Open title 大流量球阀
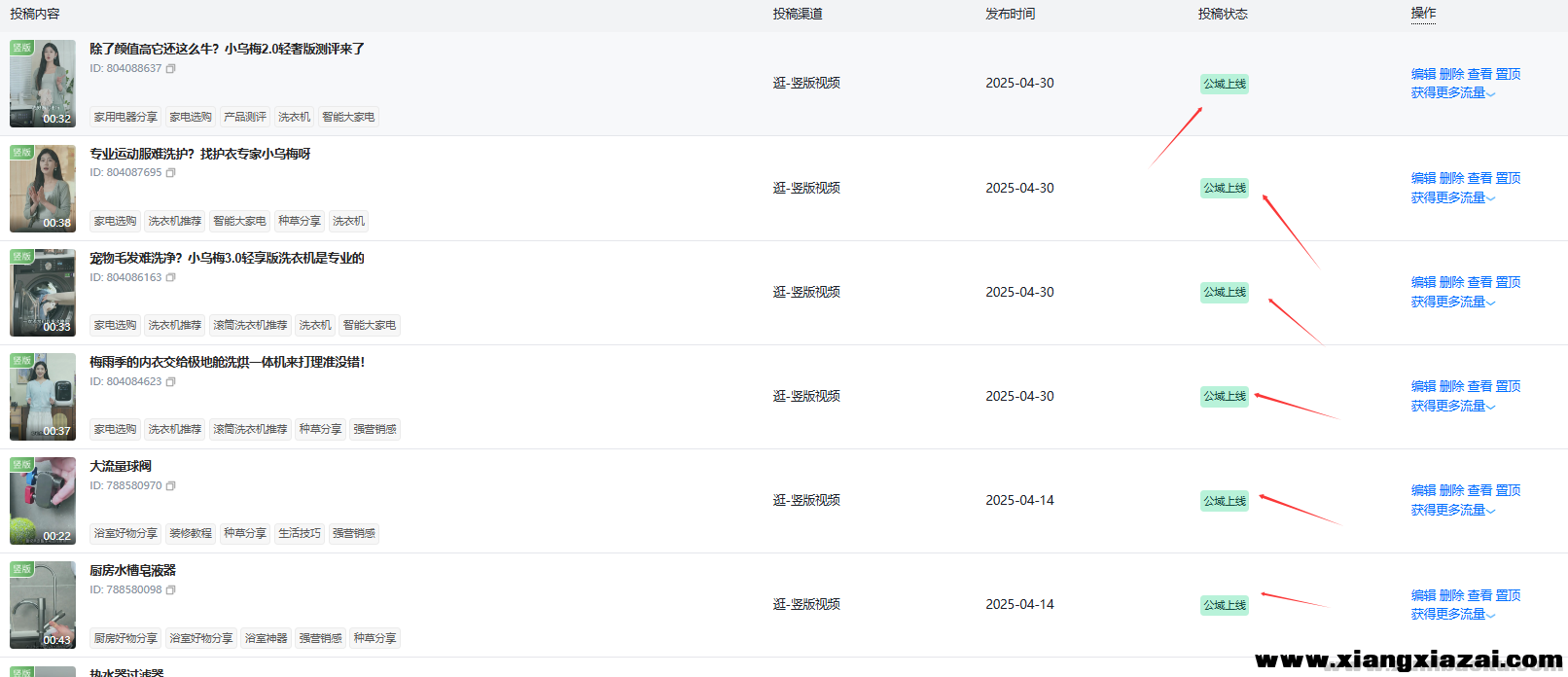This screenshot has width=1568, height=677. [121, 467]
